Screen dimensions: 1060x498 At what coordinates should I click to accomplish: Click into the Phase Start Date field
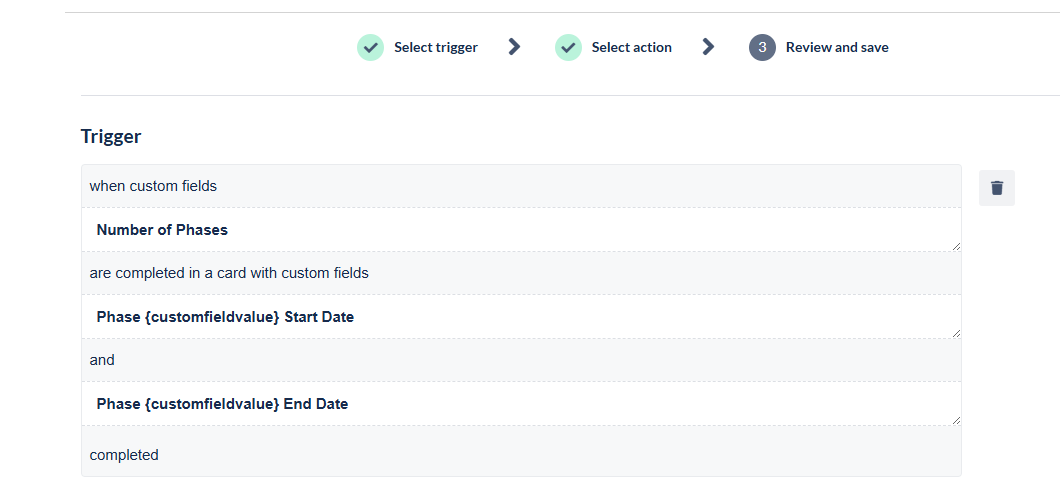(521, 317)
